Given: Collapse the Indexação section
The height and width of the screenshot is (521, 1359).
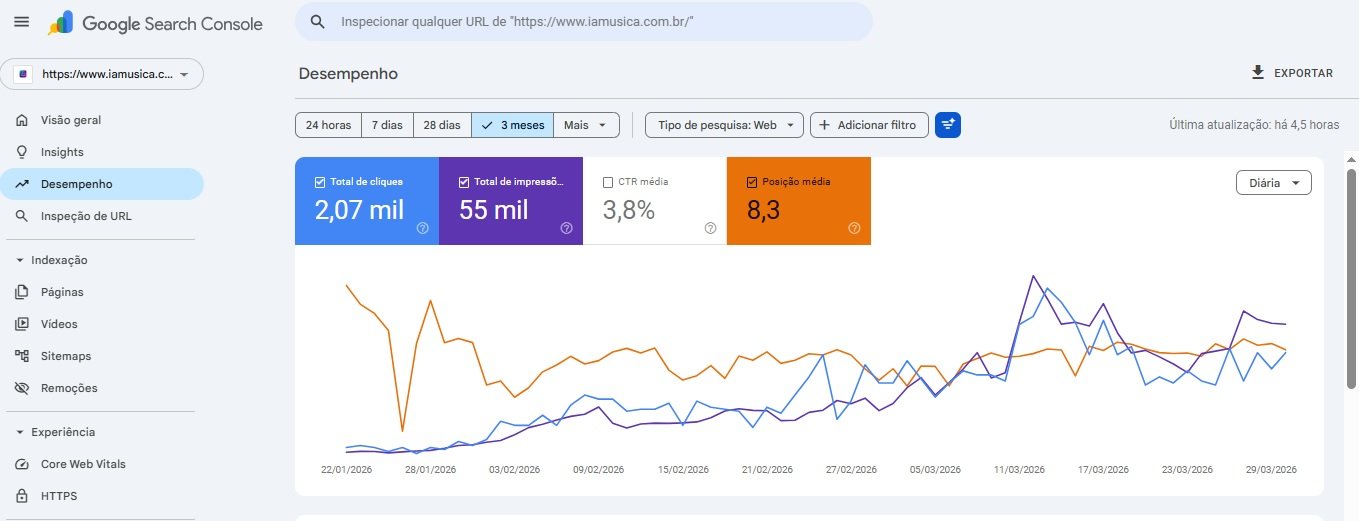Looking at the screenshot, I should pos(21,260).
